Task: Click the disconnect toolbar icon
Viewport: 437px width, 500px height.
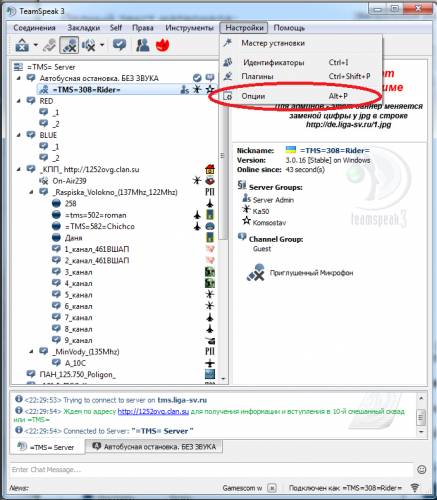Action: tap(49, 45)
